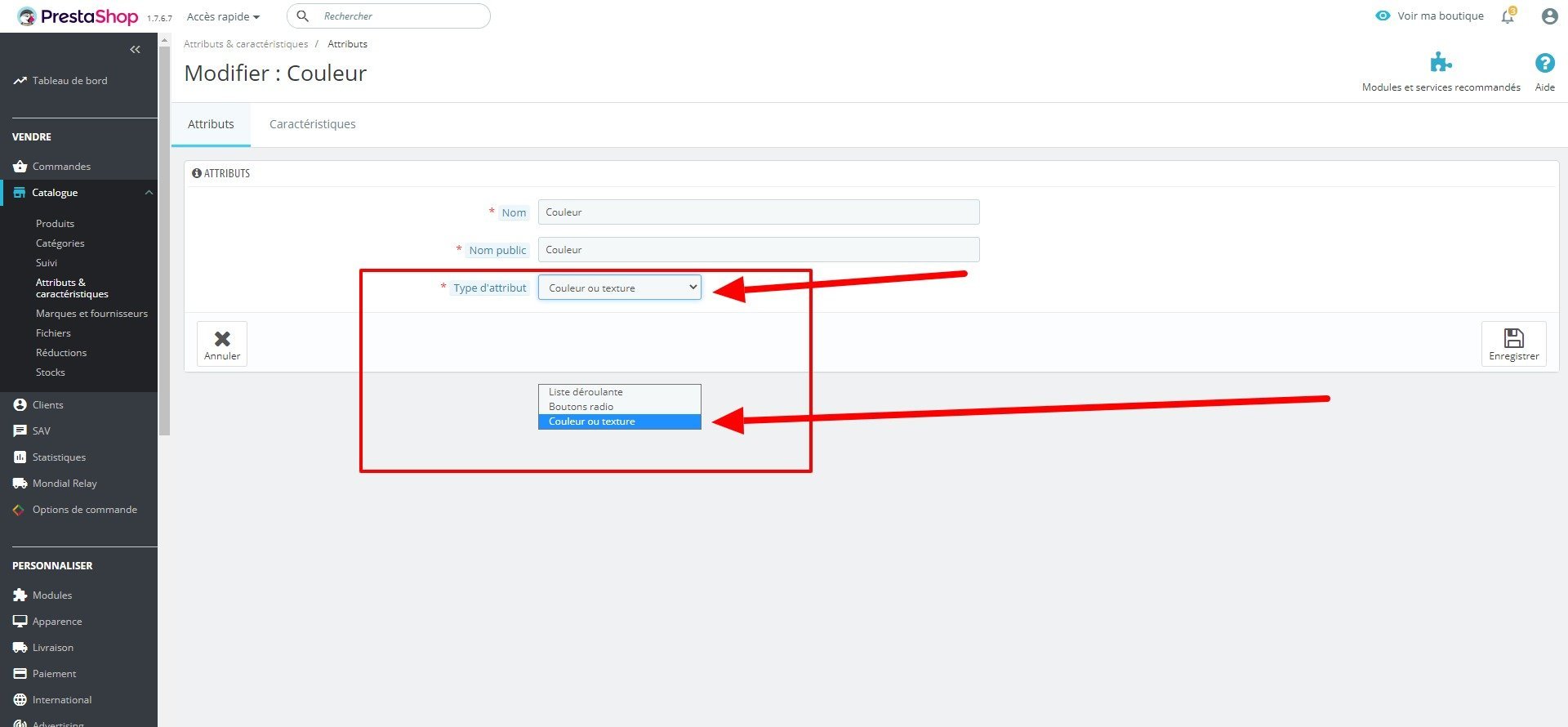1568x727 pixels.
Task: Click into the Nom public input field
Action: (759, 250)
